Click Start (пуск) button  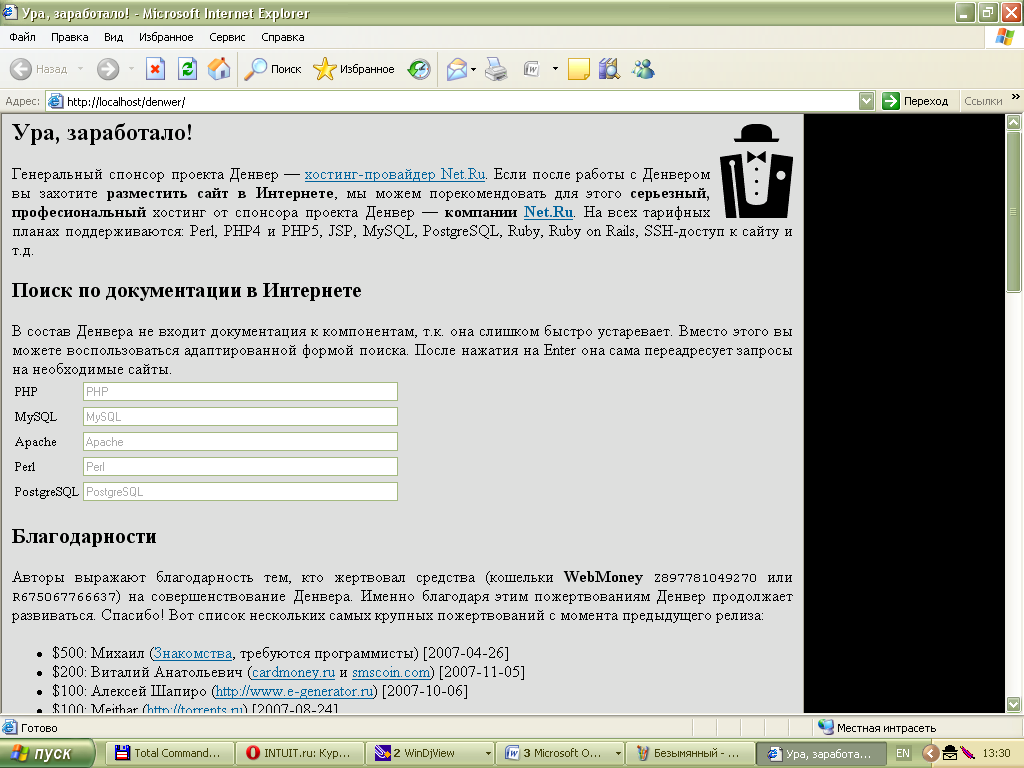tap(46, 753)
